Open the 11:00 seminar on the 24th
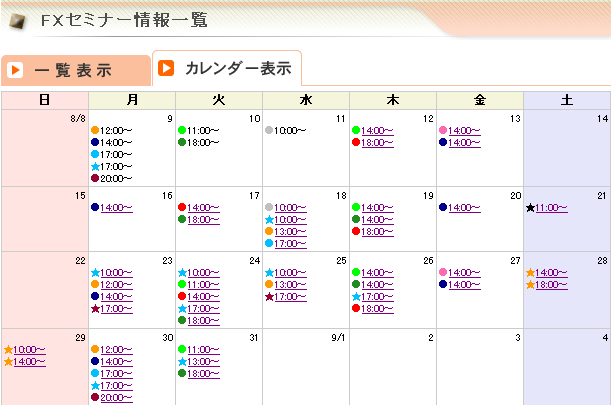Screen dimensions: 613x405 [x=203, y=285]
